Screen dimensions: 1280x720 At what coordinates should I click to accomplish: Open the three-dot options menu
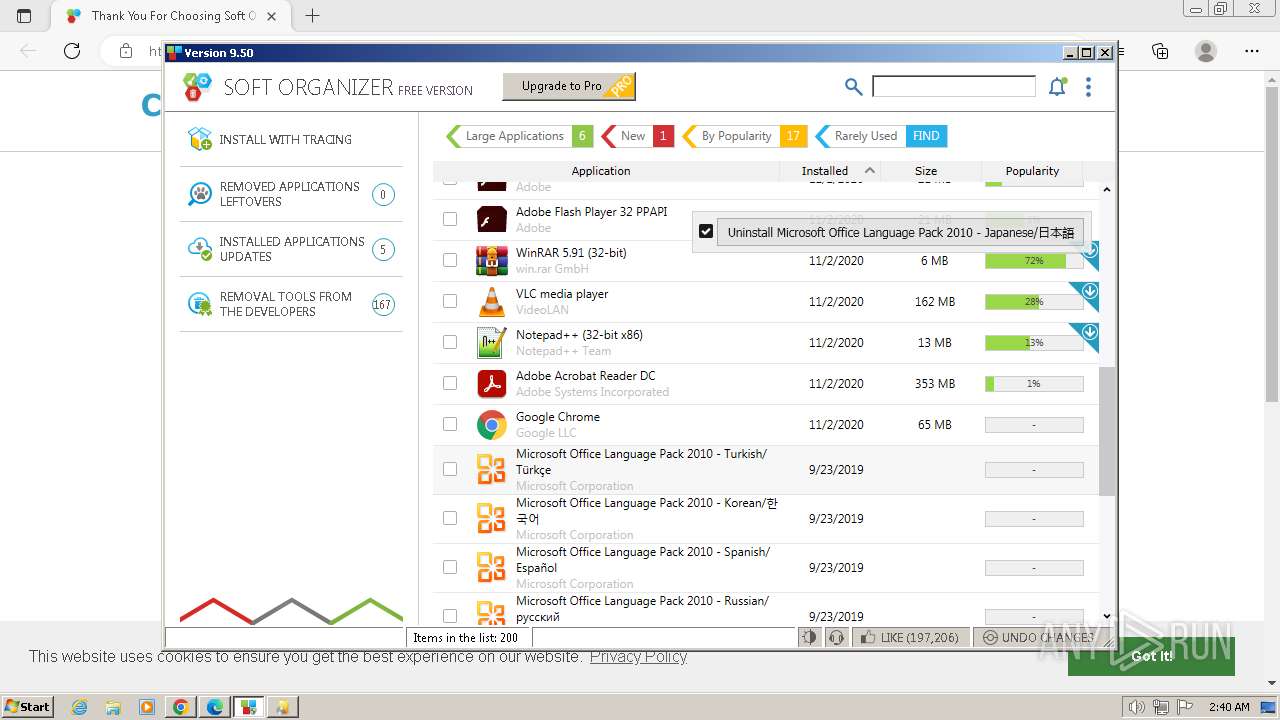pyautogui.click(x=1088, y=87)
